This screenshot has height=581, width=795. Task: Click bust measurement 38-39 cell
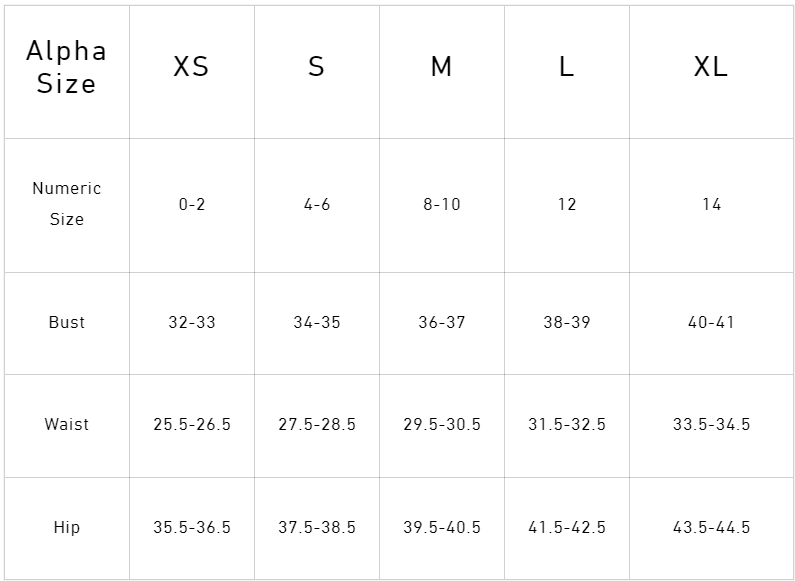tap(566, 323)
